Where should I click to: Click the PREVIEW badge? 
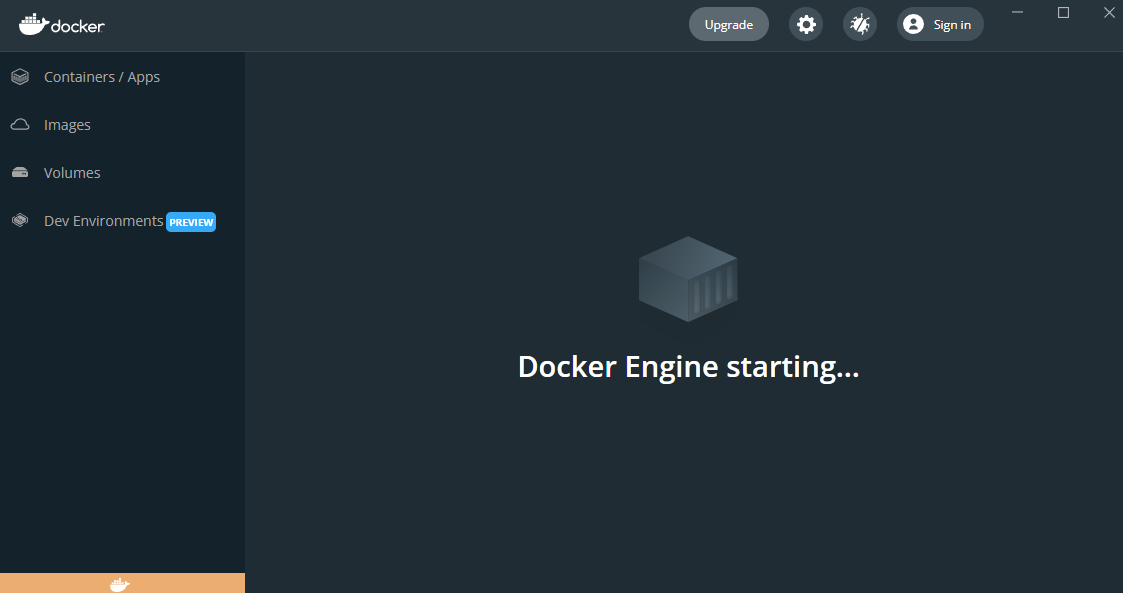coord(191,222)
